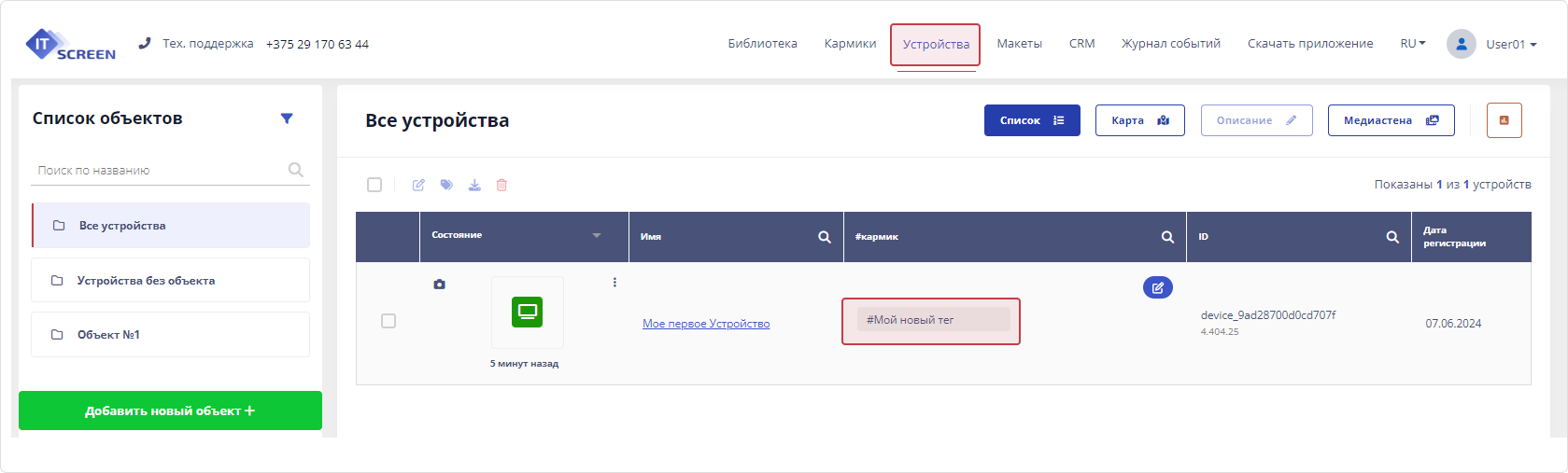
Task: Open the three-dot menu for the device
Action: tap(614, 282)
